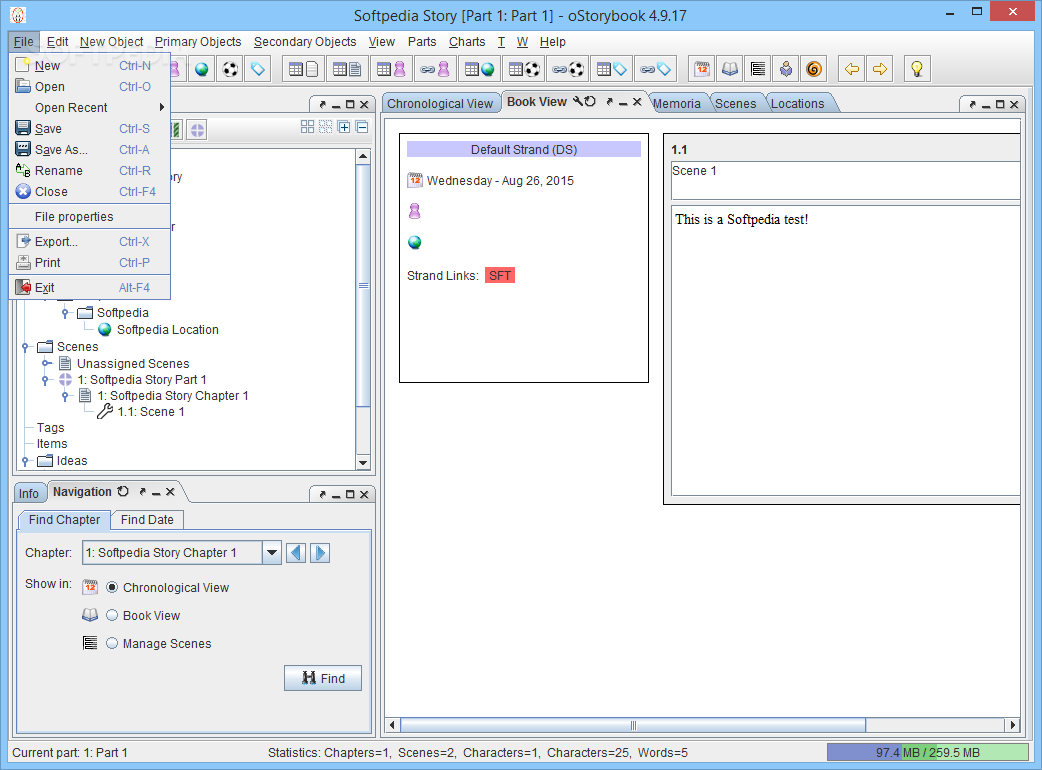Click the wrench options icon on Book View tab
Viewport: 1042px width, 770px height.
(577, 101)
